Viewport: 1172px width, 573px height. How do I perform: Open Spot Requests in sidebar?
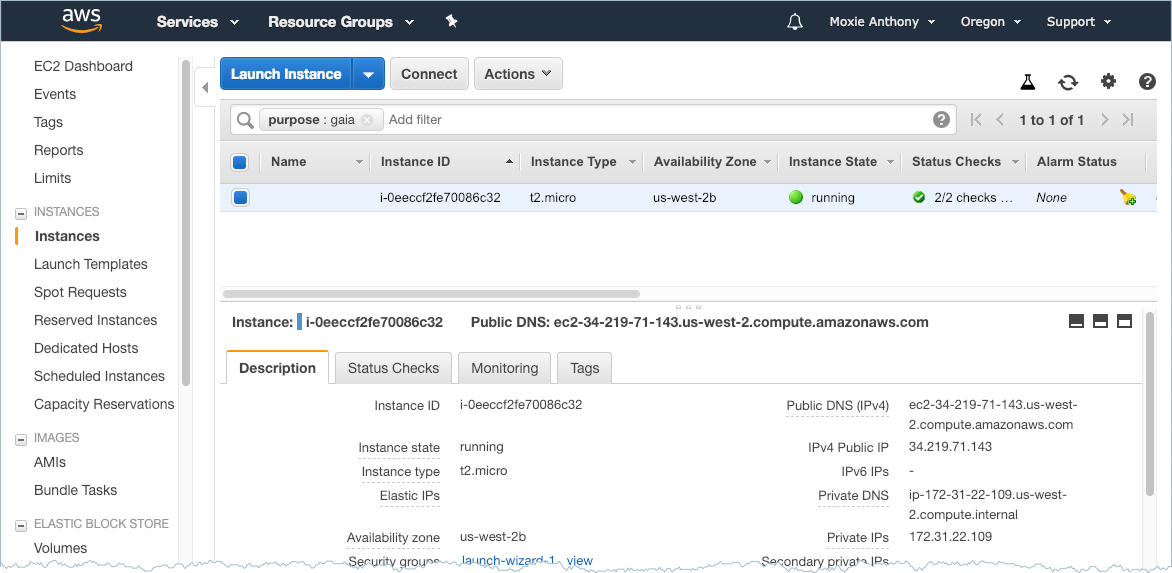[x=80, y=292]
